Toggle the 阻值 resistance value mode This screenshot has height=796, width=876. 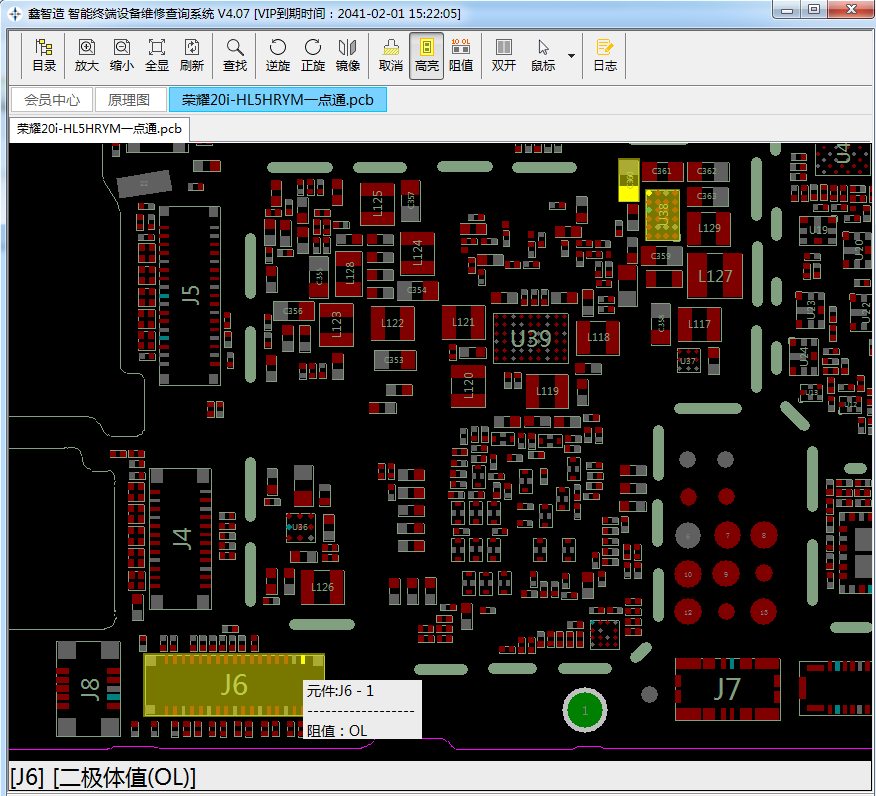461,55
